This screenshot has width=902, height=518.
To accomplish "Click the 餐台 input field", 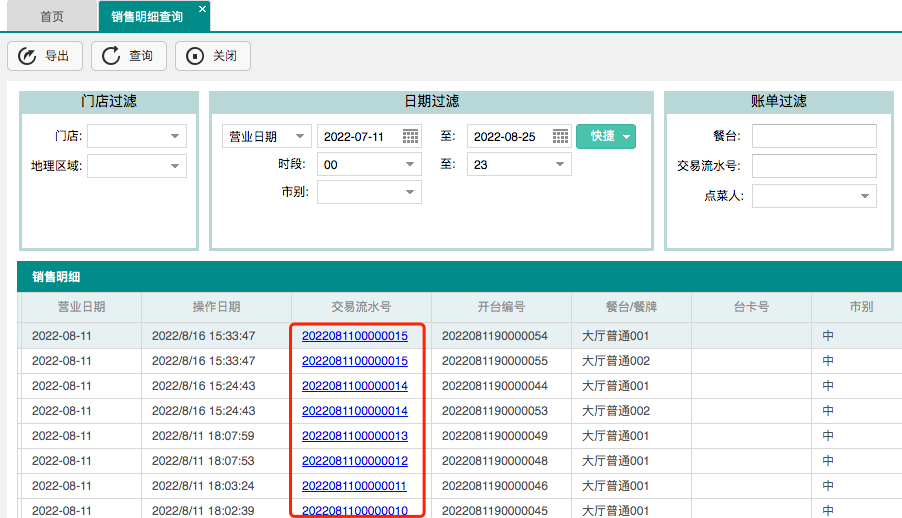I will (x=814, y=136).
